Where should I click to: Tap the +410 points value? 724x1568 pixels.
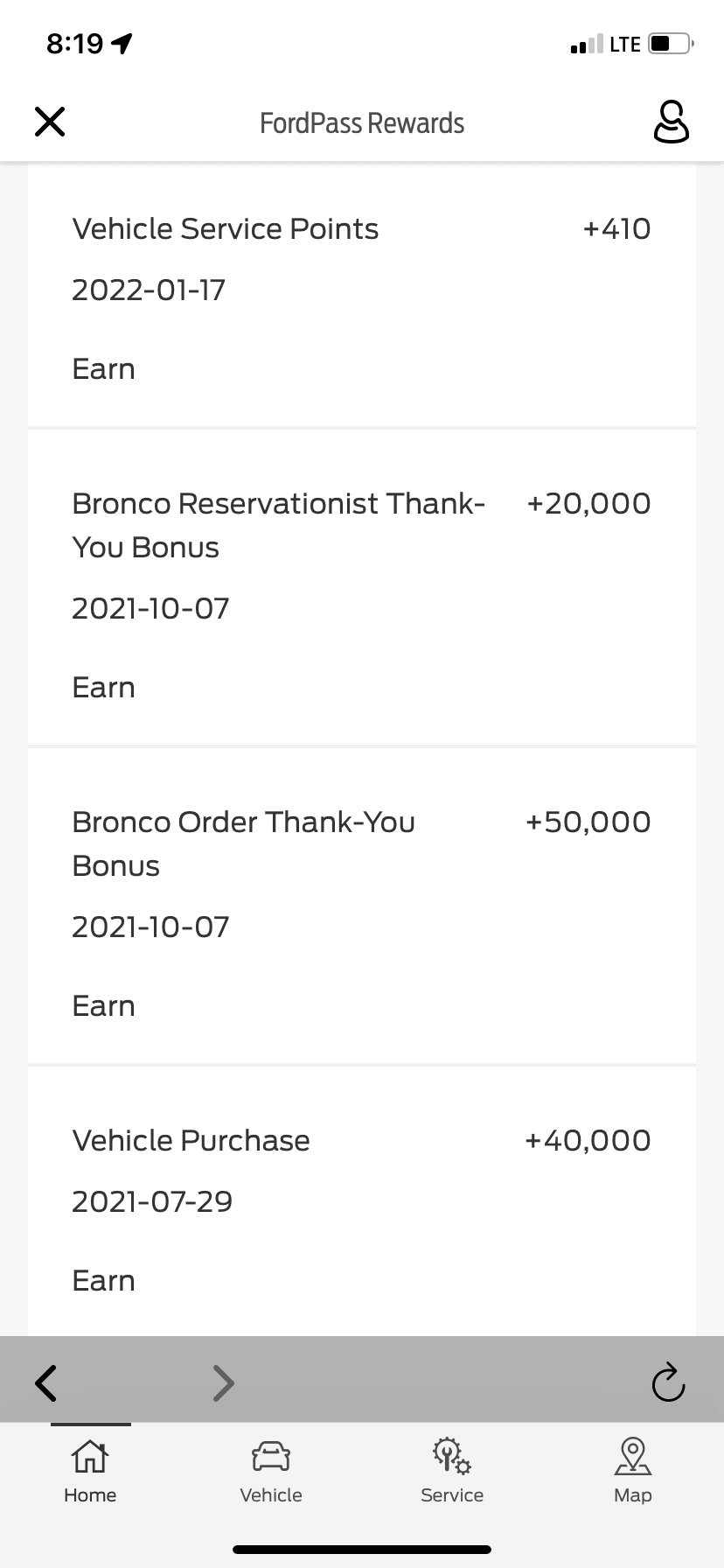pyautogui.click(x=616, y=229)
